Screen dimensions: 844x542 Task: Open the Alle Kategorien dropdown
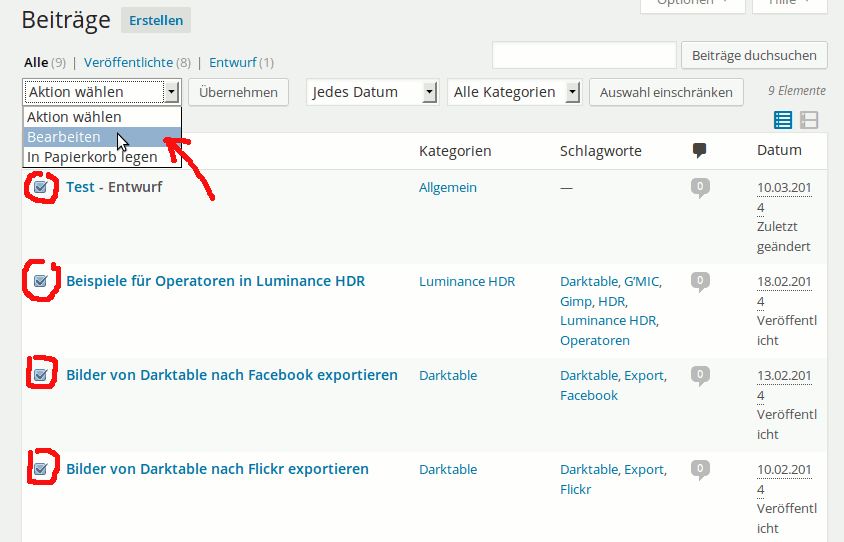click(515, 92)
